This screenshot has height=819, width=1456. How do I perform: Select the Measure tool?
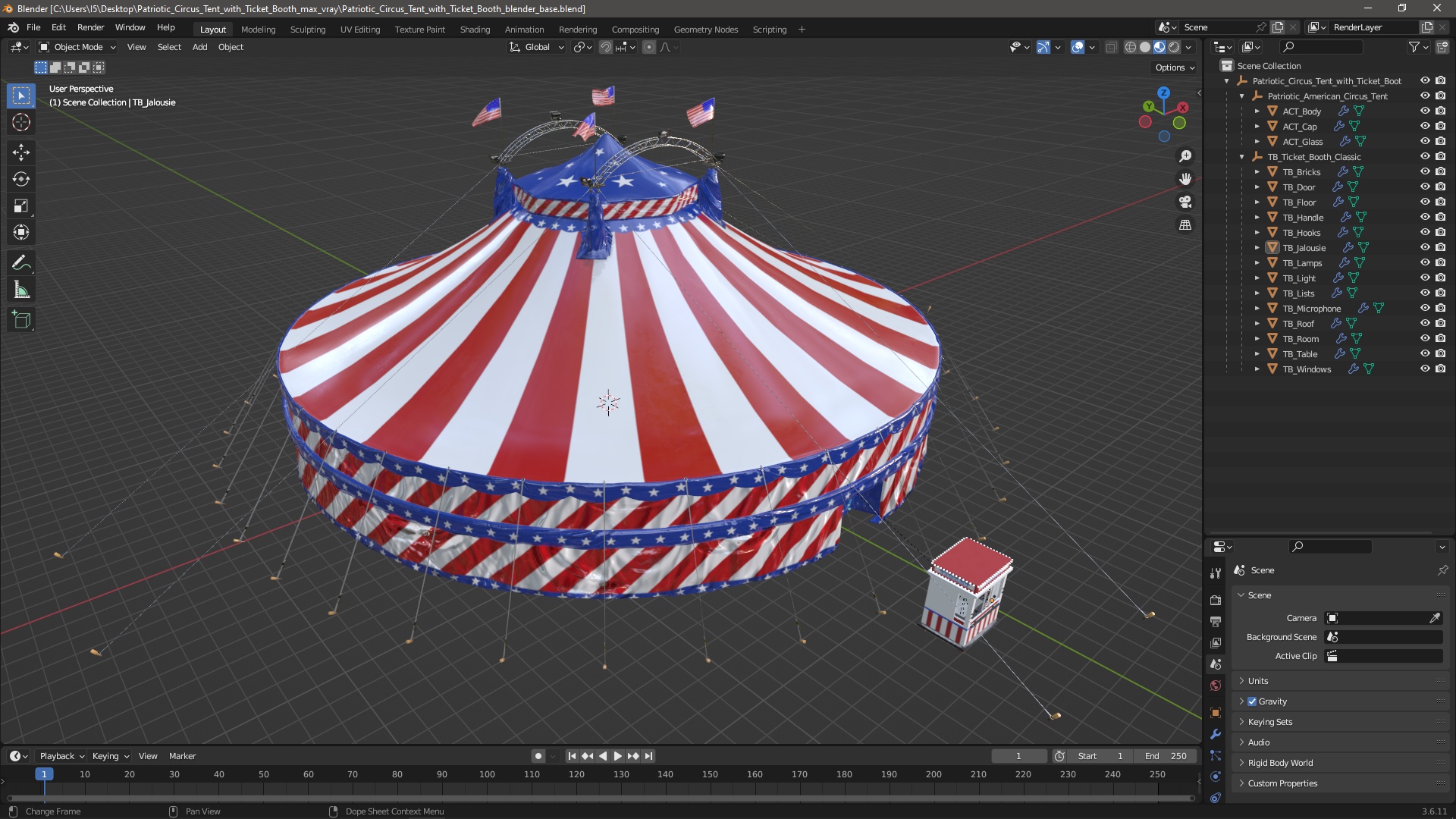pyautogui.click(x=21, y=290)
